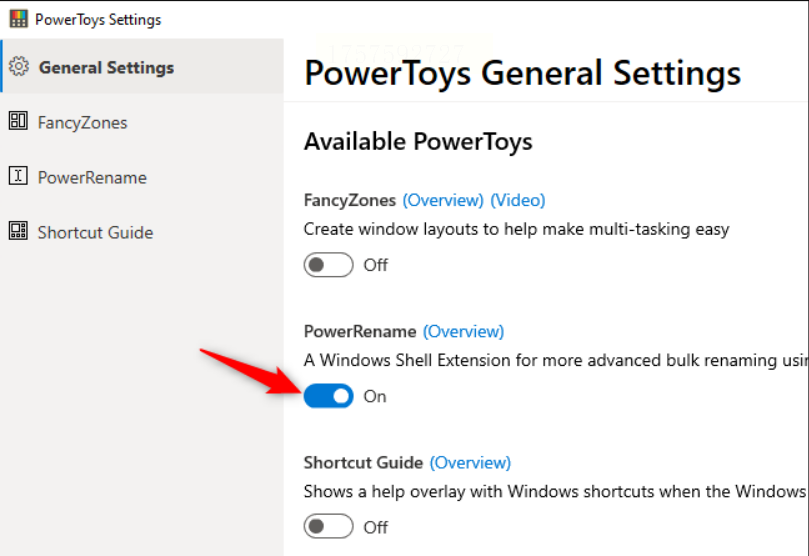Go to the PowerRename sidebar label
This screenshot has height=556, width=809.
point(92,177)
